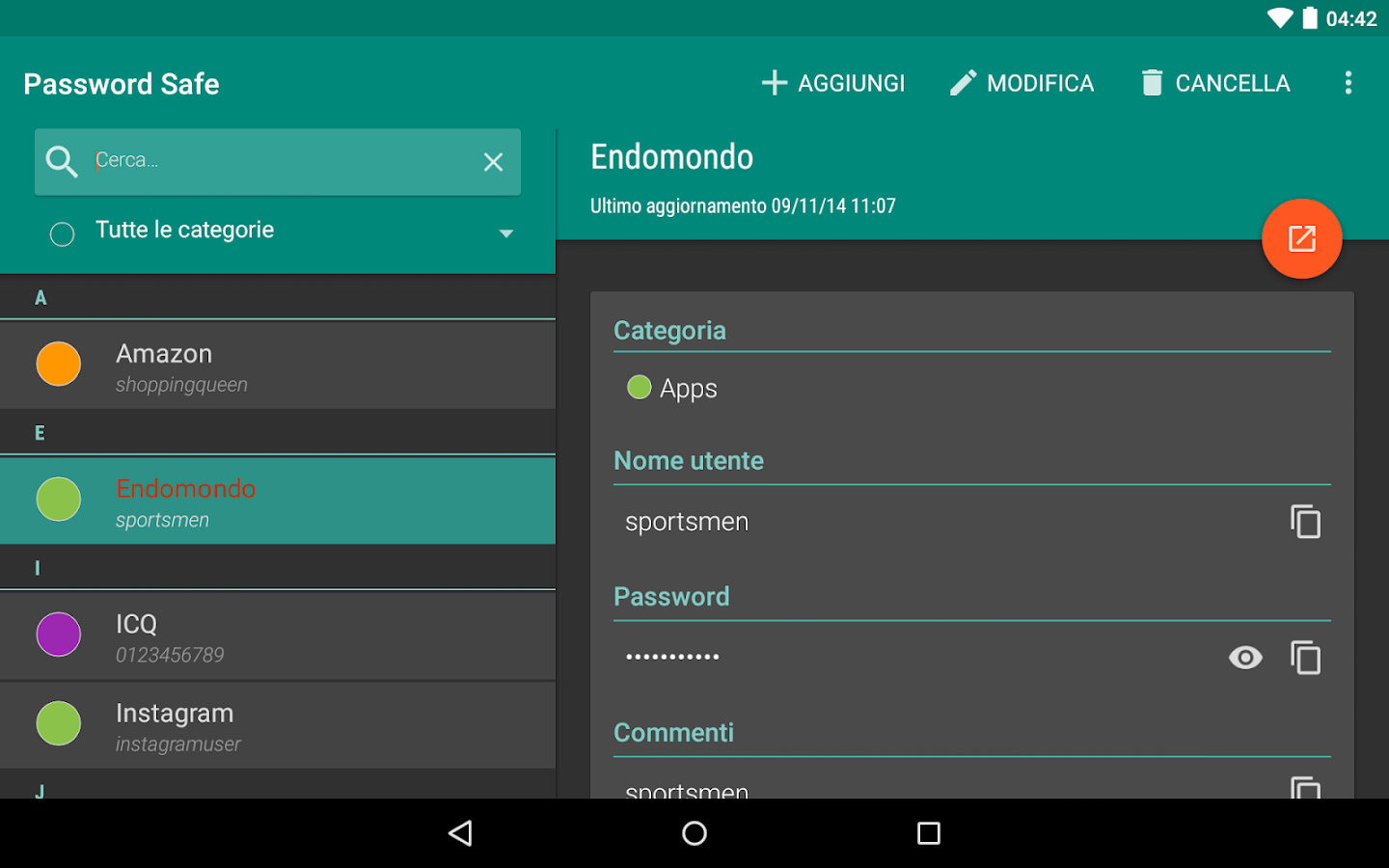Expand the Tutte le categorie dropdown
Screen dimensions: 1389x868
click(505, 233)
